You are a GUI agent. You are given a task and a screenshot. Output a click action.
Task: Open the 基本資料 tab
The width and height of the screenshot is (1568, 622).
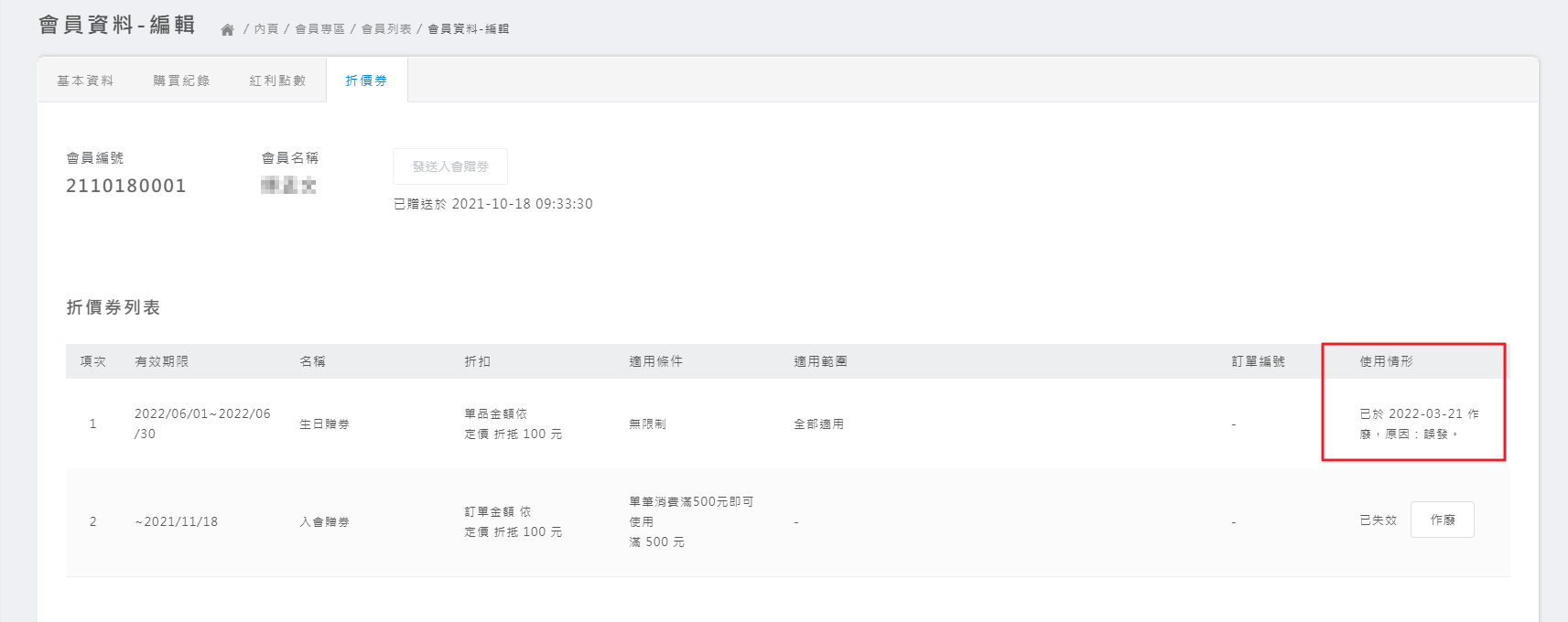85,80
